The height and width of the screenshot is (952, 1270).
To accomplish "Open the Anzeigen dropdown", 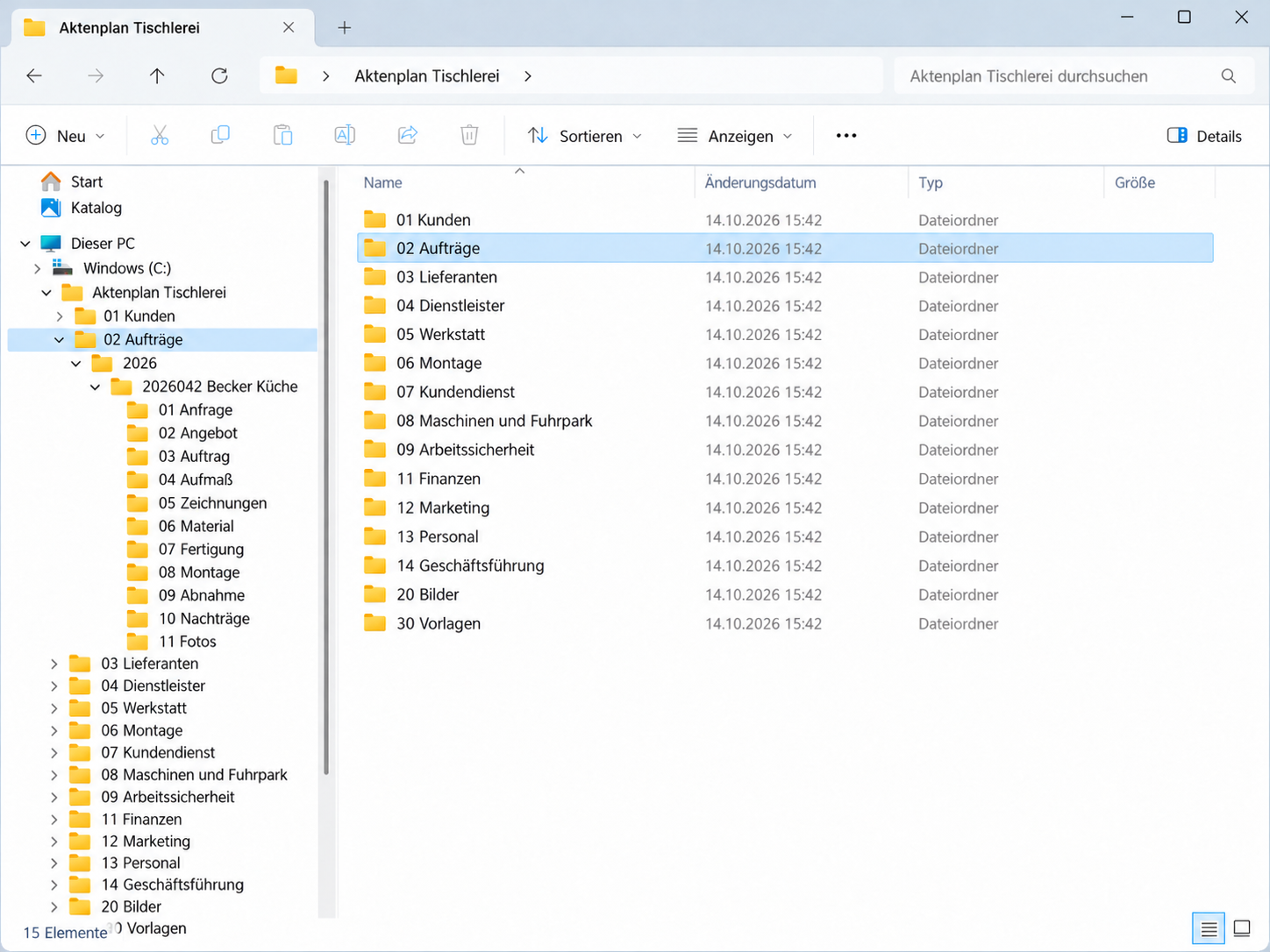I will [x=735, y=136].
